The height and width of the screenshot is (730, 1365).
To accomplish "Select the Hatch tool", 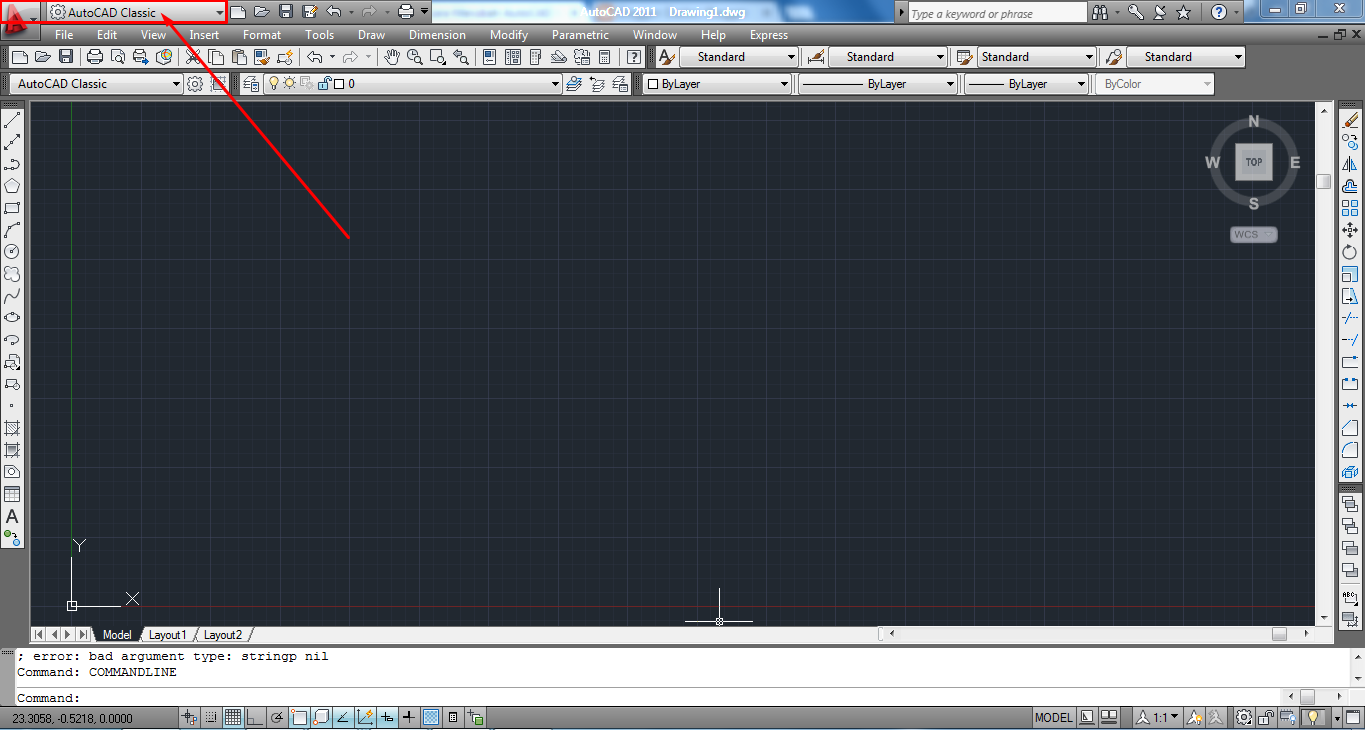I will tap(12, 428).
